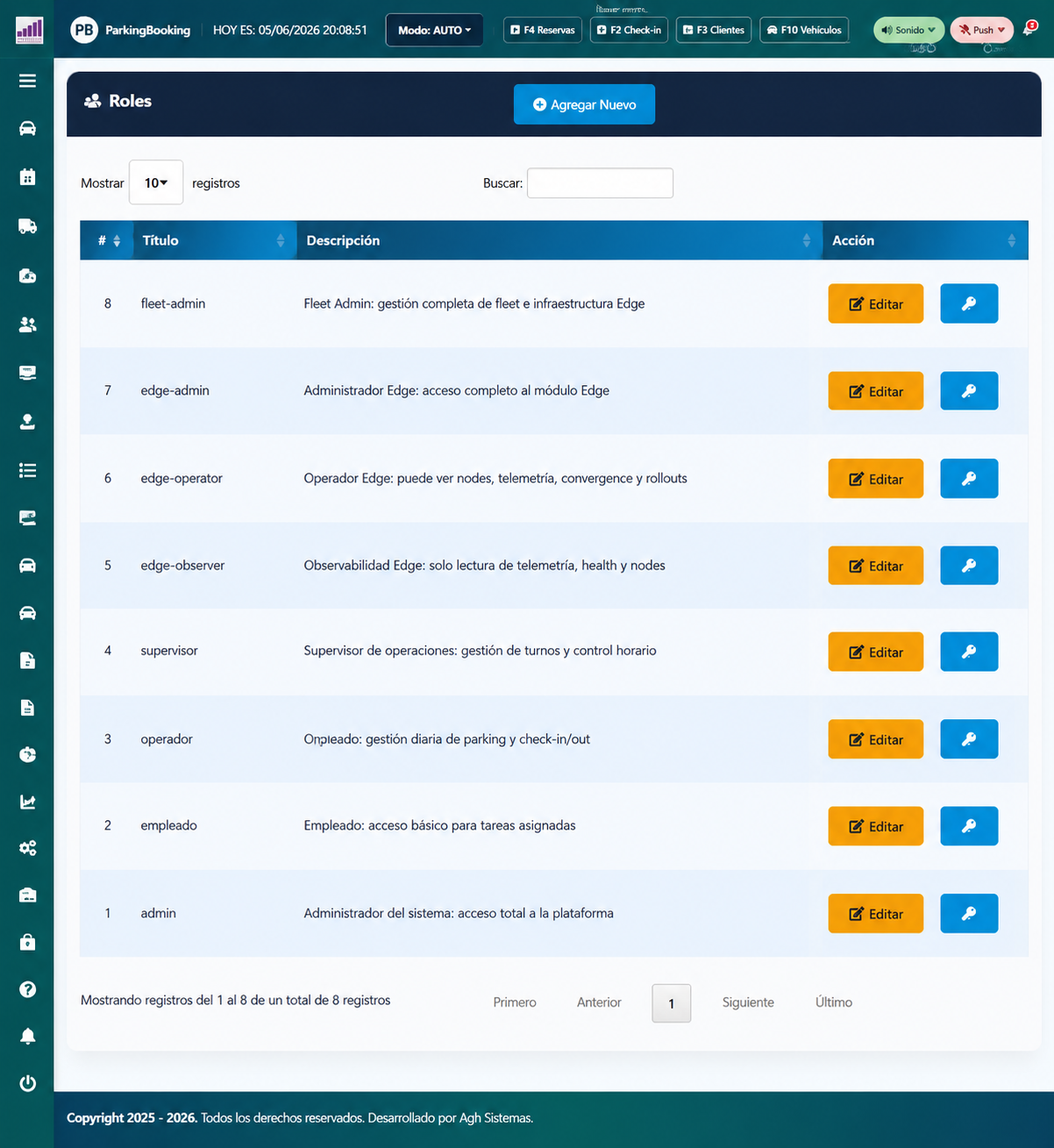This screenshot has width=1054, height=1148.
Task: Open the question mark help icon
Action: [27, 989]
